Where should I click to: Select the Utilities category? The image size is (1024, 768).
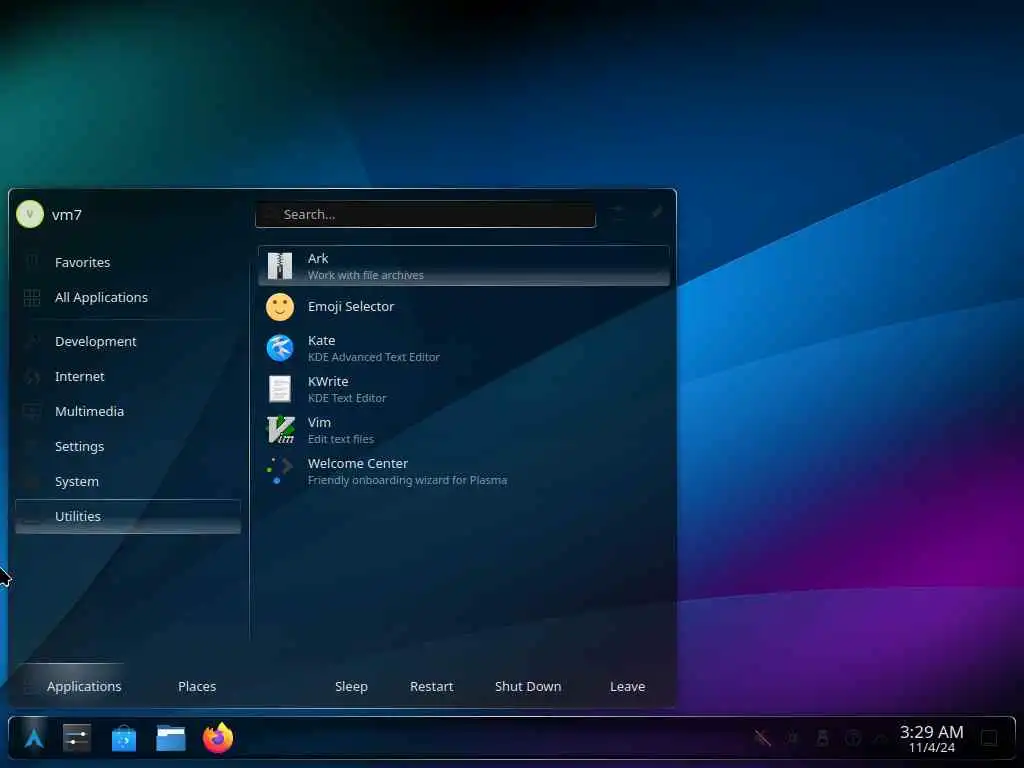(x=128, y=517)
